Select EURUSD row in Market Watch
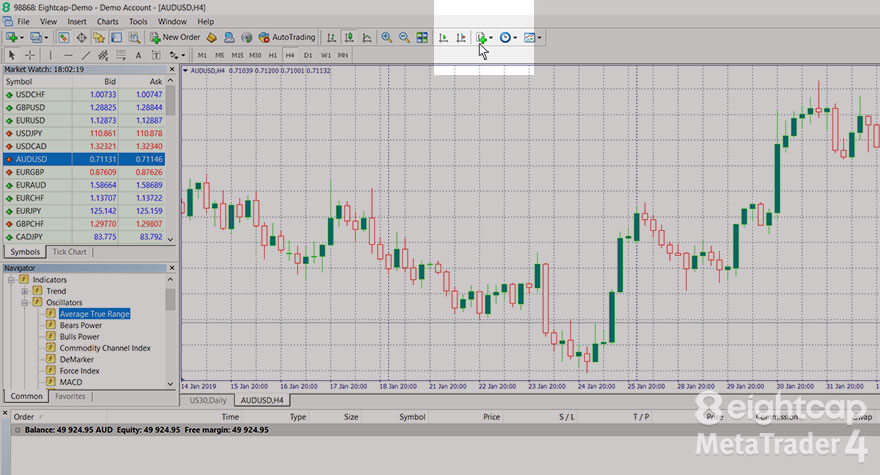880x475 pixels. pos(84,120)
